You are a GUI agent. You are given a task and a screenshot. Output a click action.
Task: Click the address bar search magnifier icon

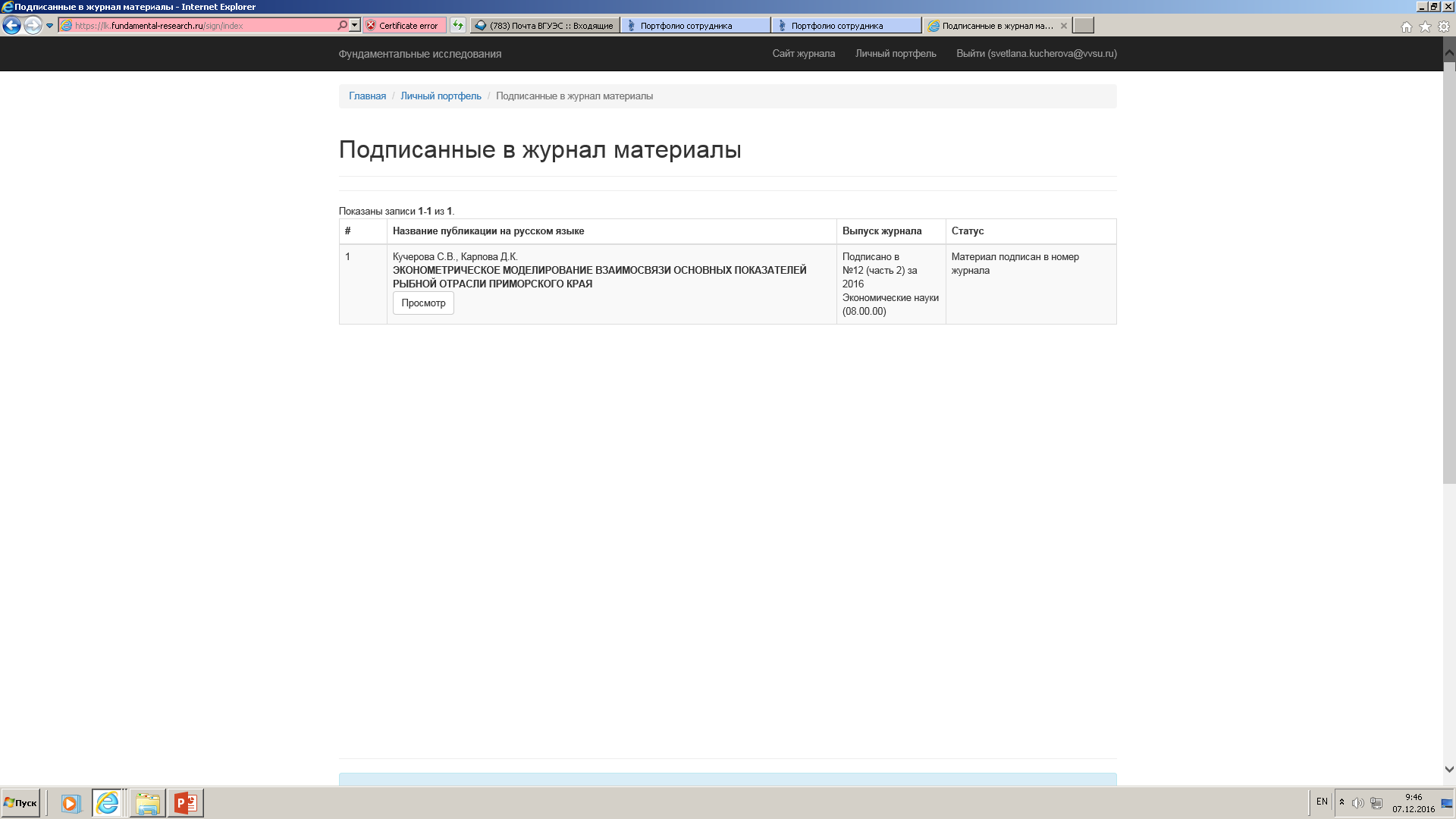tap(342, 25)
